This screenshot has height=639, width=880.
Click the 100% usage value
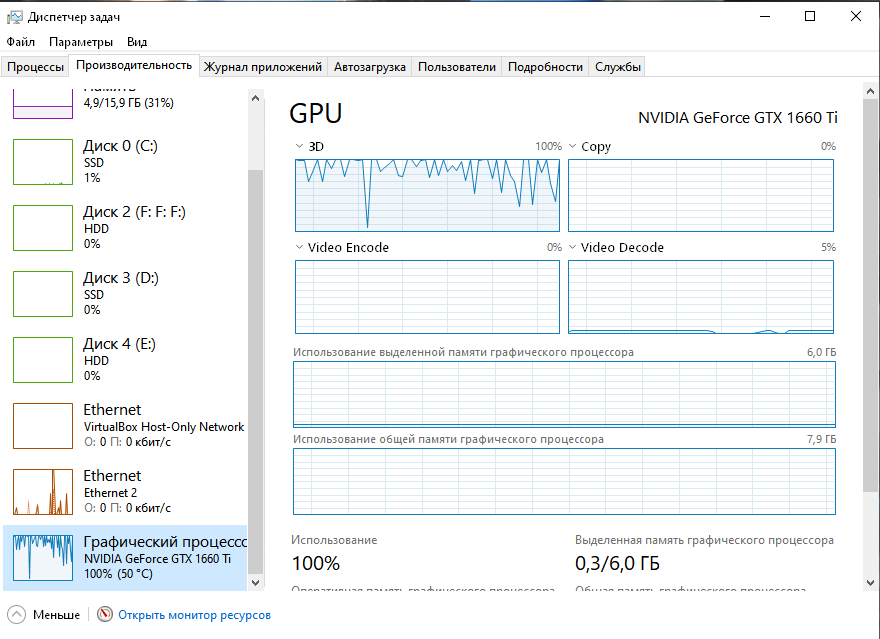(x=316, y=563)
